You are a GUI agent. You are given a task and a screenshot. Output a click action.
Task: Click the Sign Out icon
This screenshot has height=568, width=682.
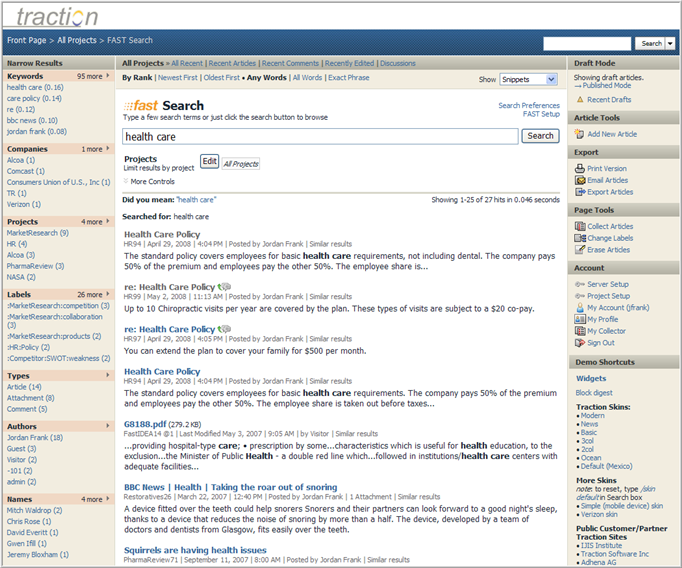click(580, 343)
